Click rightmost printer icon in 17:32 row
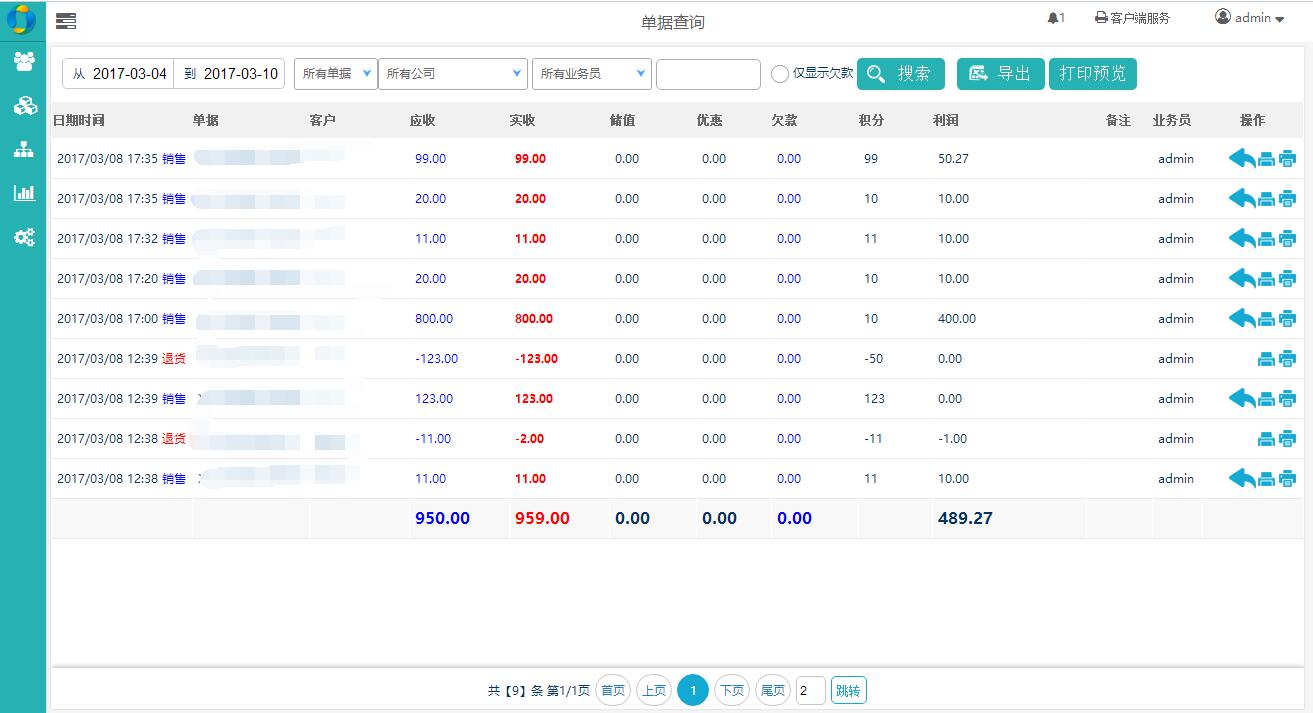The height and width of the screenshot is (713, 1313). (1287, 239)
